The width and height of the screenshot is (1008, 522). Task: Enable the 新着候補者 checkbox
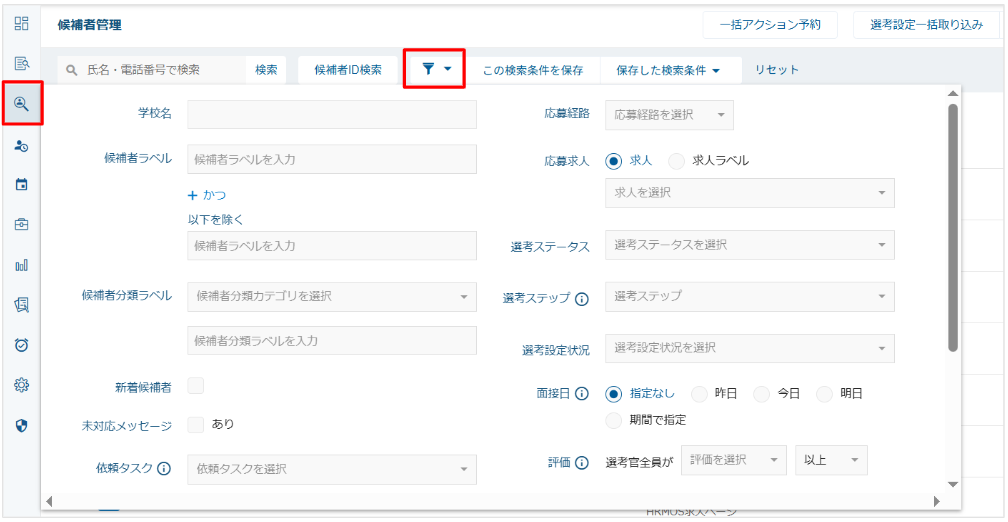(x=196, y=386)
